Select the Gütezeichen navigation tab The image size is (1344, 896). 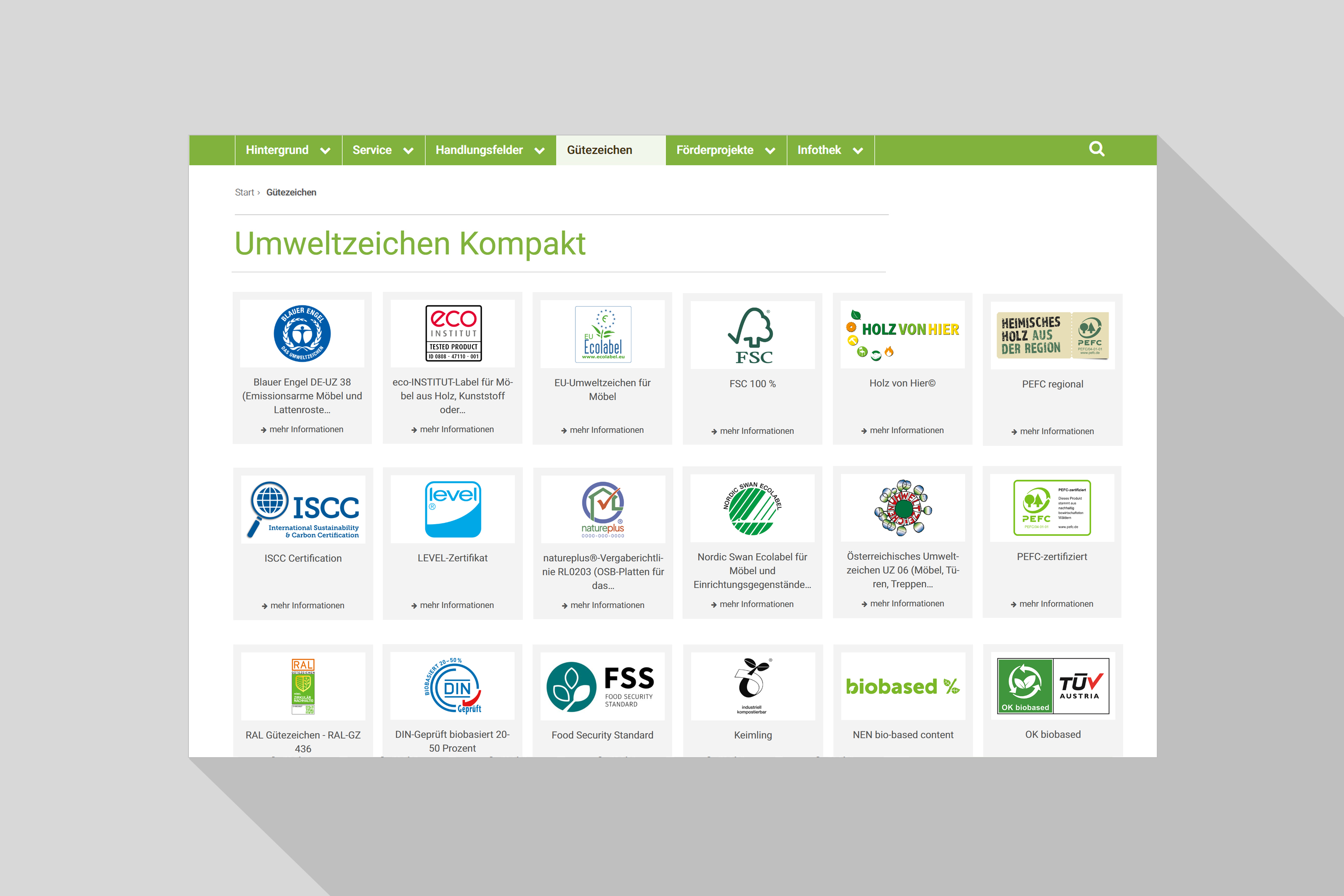point(599,150)
